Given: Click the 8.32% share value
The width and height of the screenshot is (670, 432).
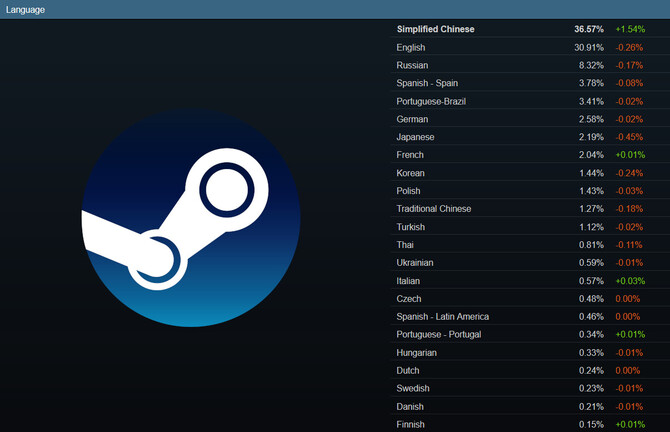Looking at the screenshot, I should pyautogui.click(x=591, y=65).
